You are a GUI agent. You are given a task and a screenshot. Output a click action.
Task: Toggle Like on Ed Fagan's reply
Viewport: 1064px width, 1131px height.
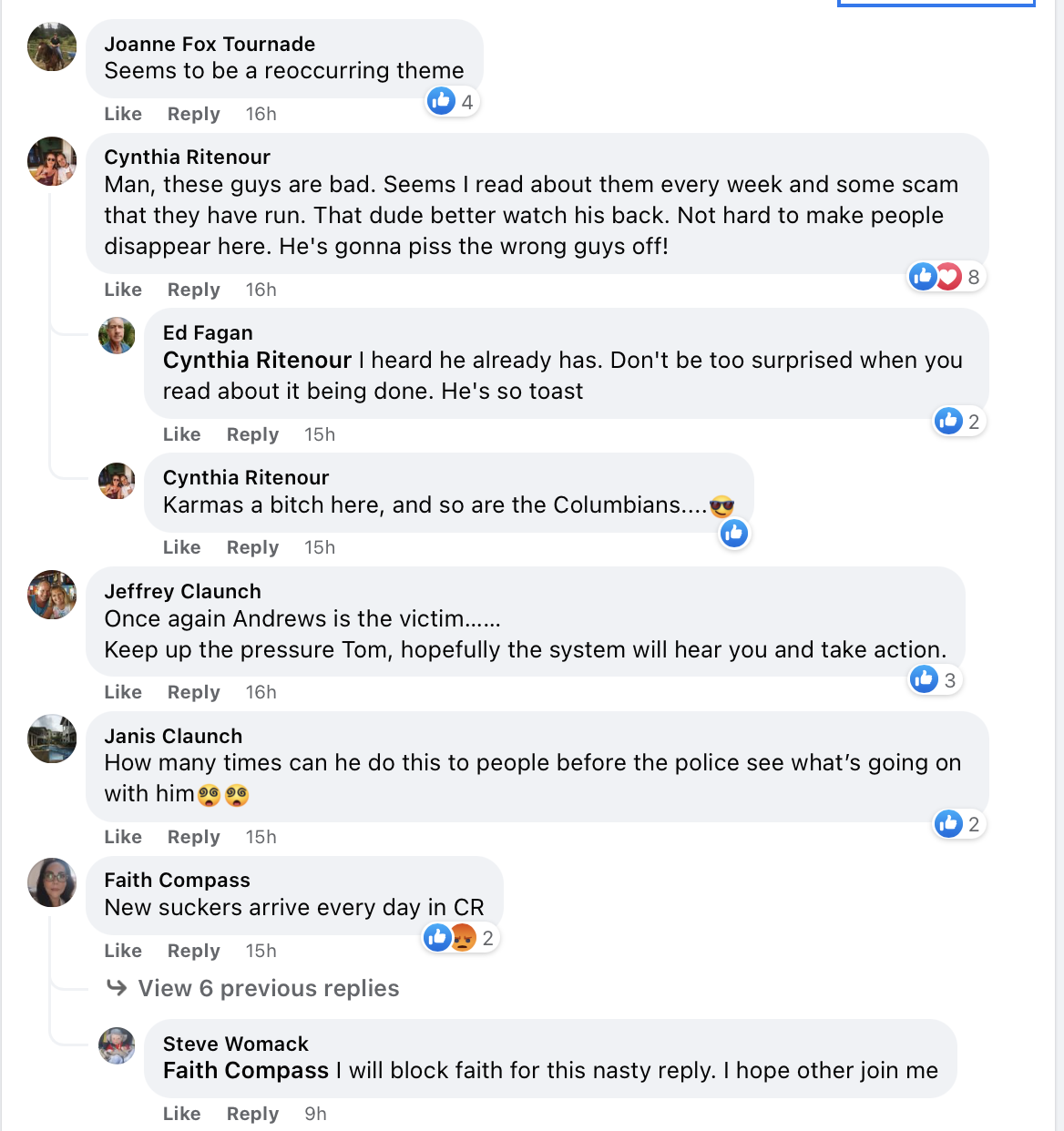click(x=181, y=434)
